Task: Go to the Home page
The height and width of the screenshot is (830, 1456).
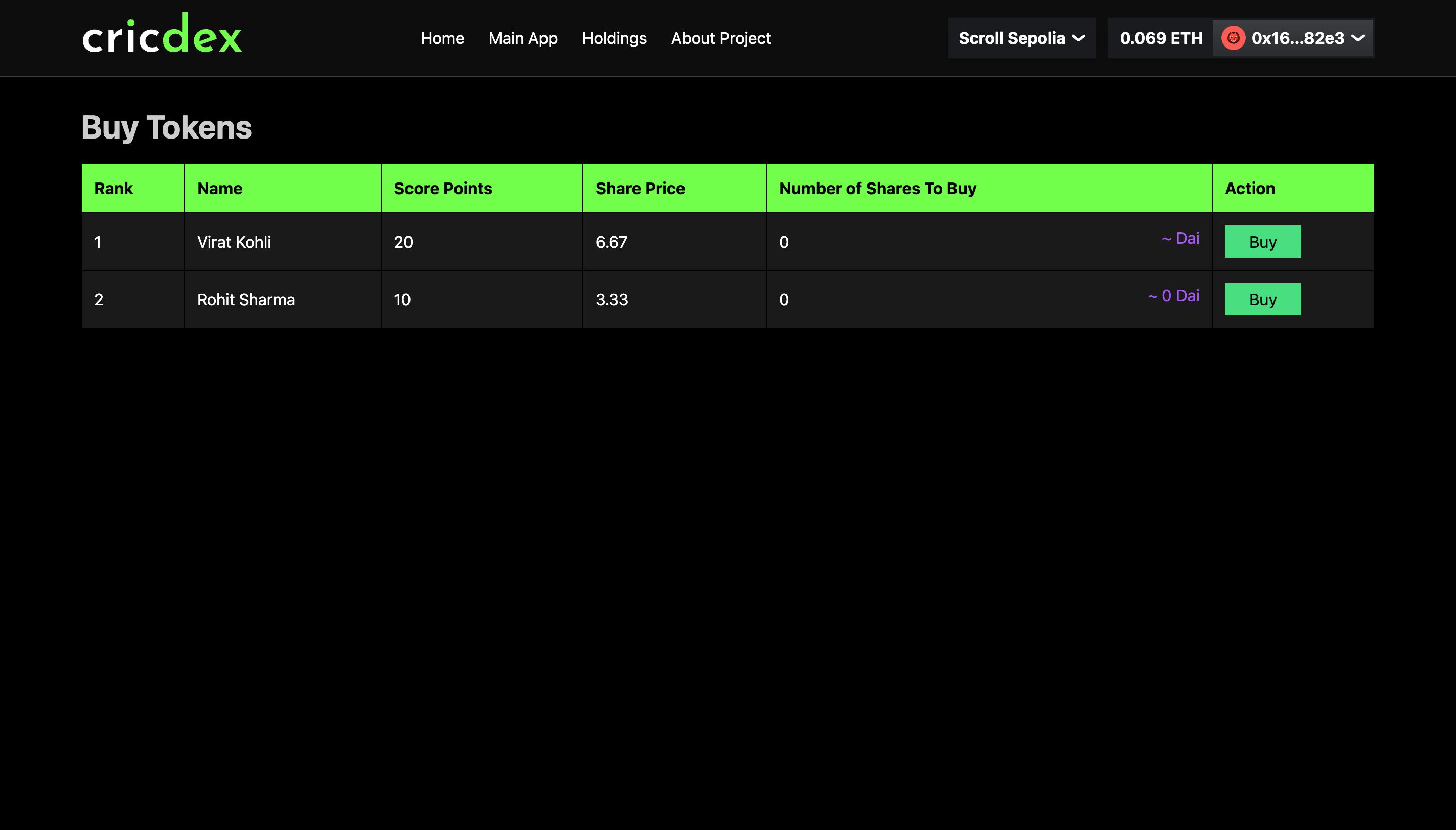Action: tap(442, 38)
